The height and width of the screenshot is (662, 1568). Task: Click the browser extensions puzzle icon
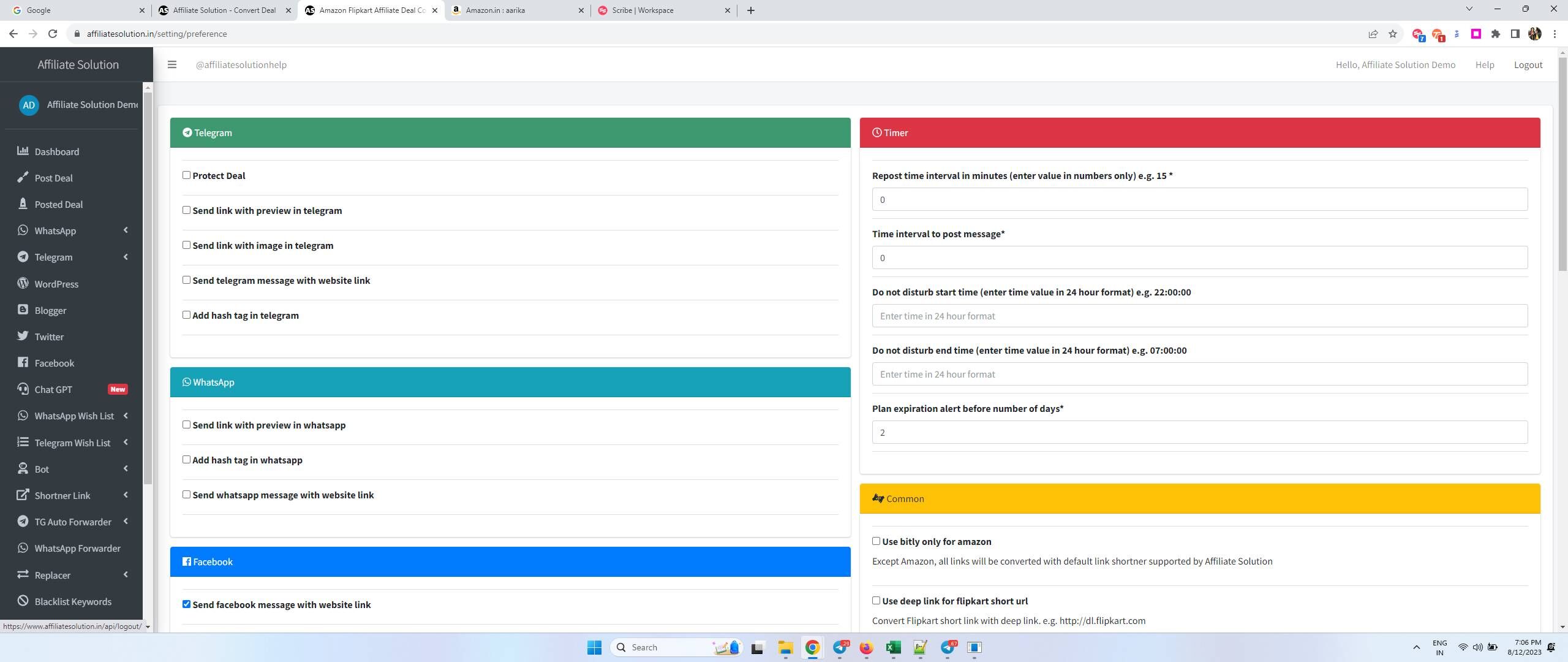click(1495, 34)
